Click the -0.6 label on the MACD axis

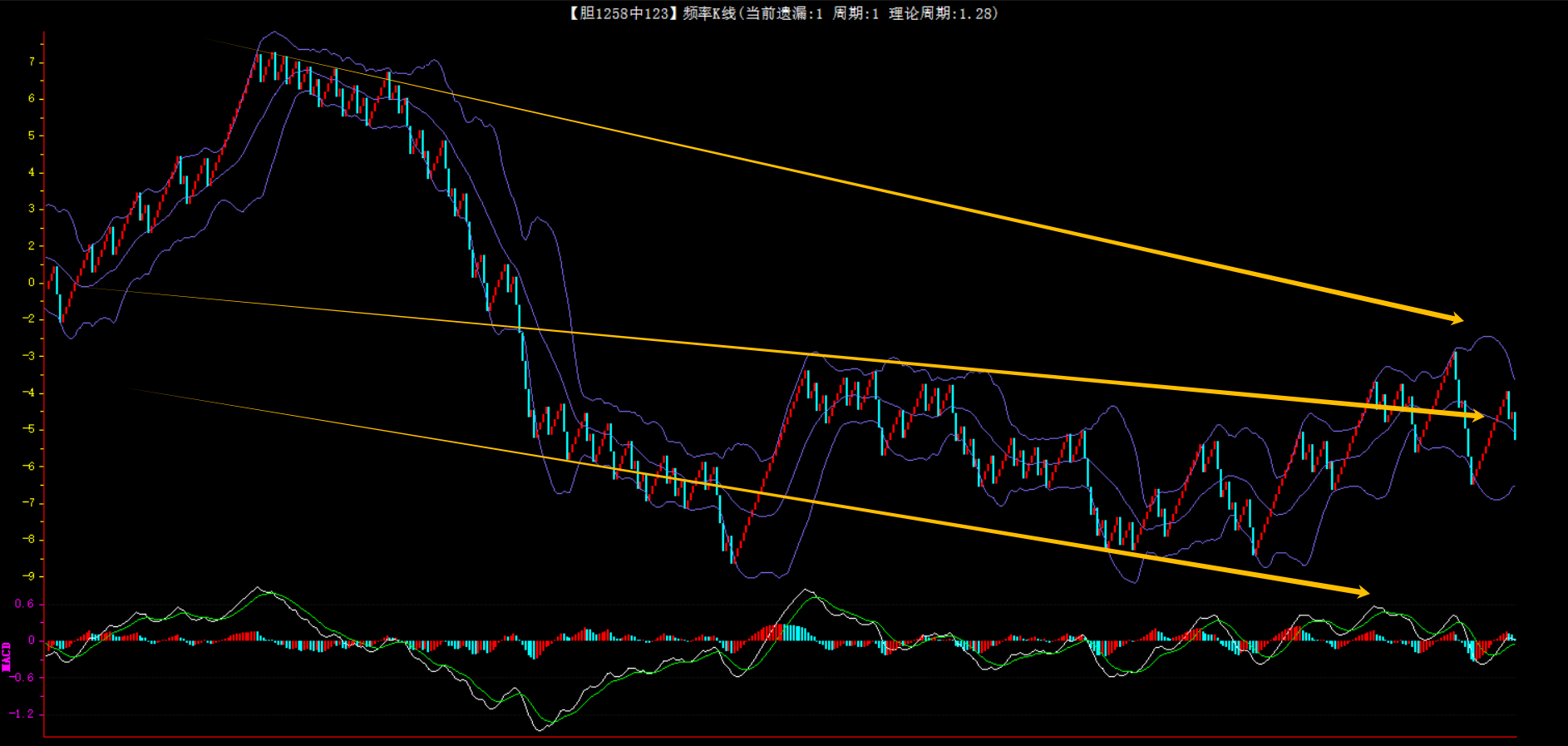coord(22,678)
